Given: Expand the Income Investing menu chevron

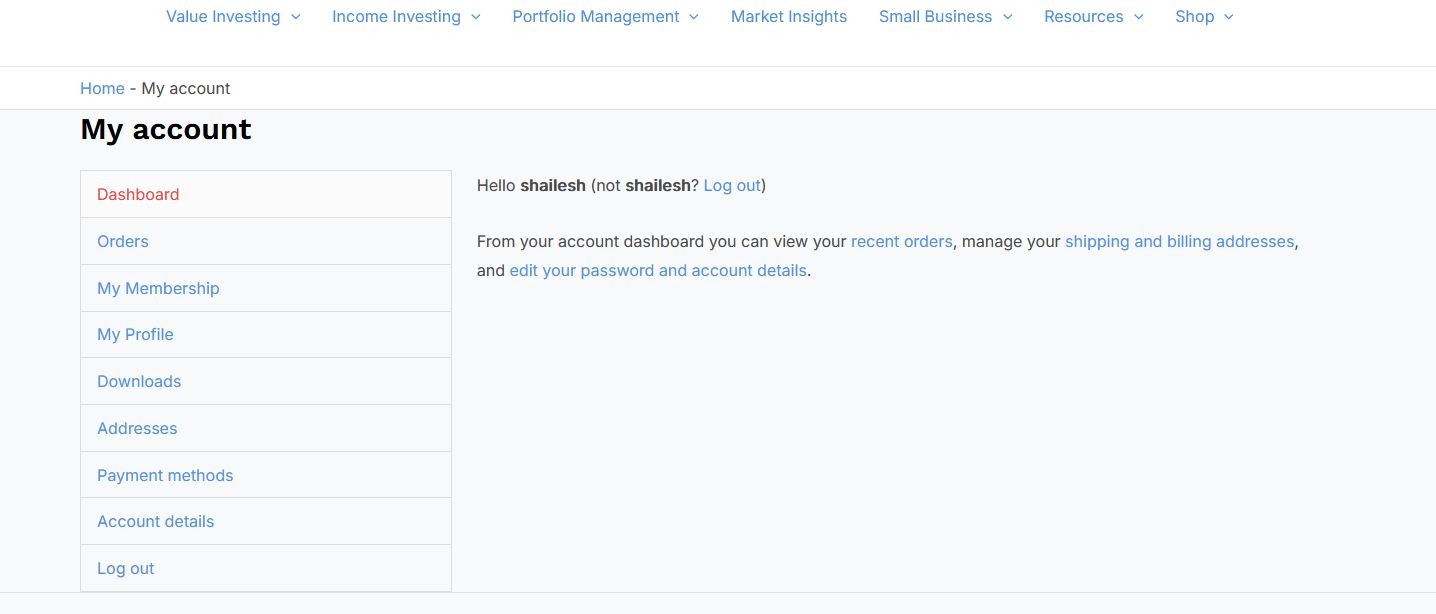Looking at the screenshot, I should point(475,17).
